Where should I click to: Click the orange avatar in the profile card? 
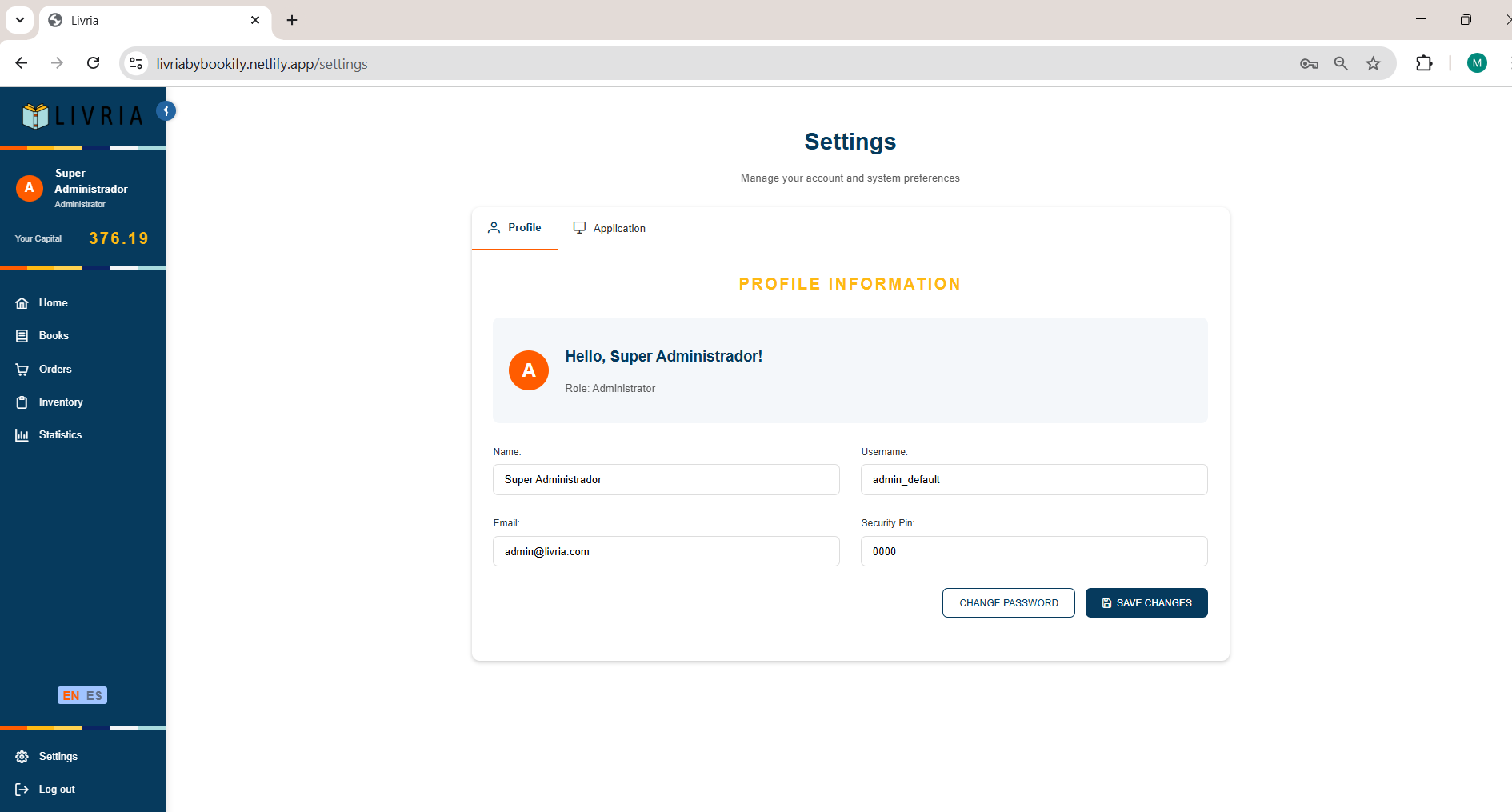tap(529, 370)
